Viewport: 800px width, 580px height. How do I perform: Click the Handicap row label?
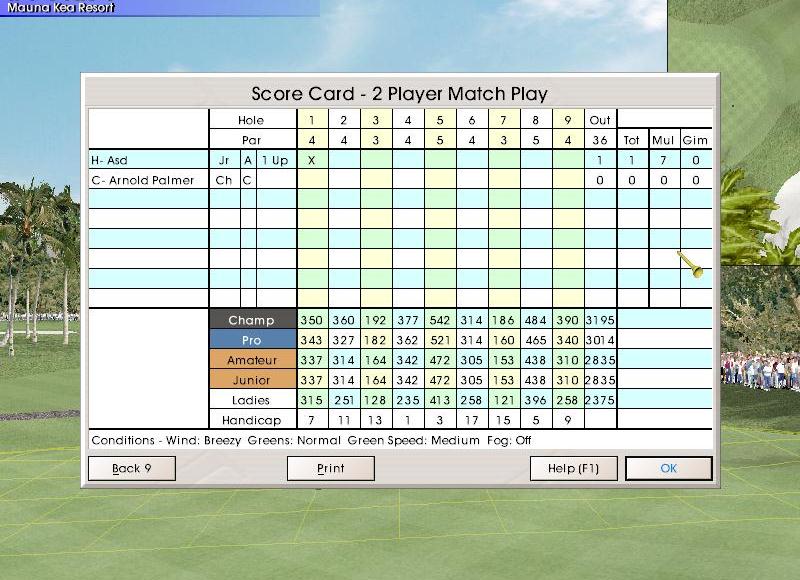[252, 420]
